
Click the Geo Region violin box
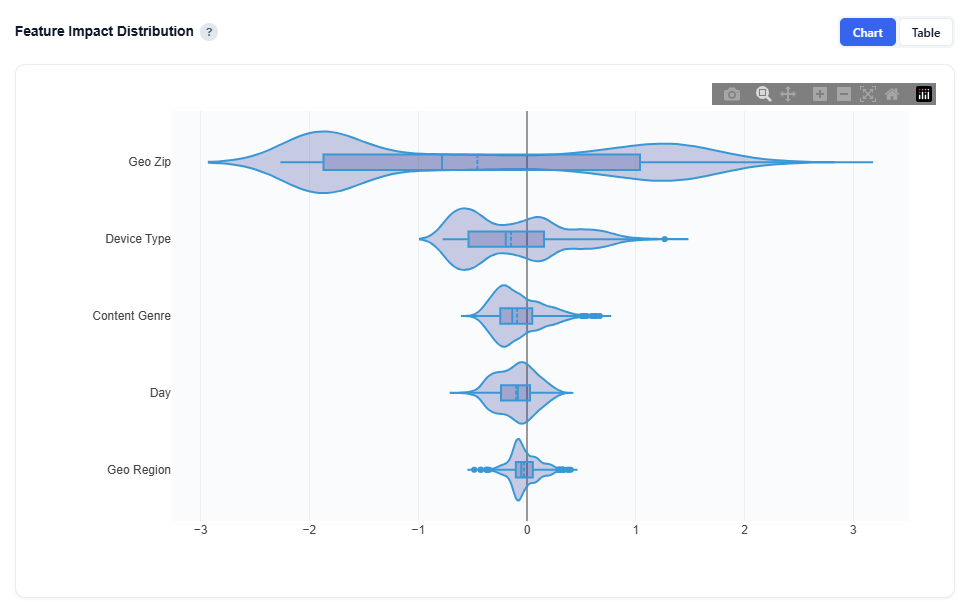pos(524,470)
